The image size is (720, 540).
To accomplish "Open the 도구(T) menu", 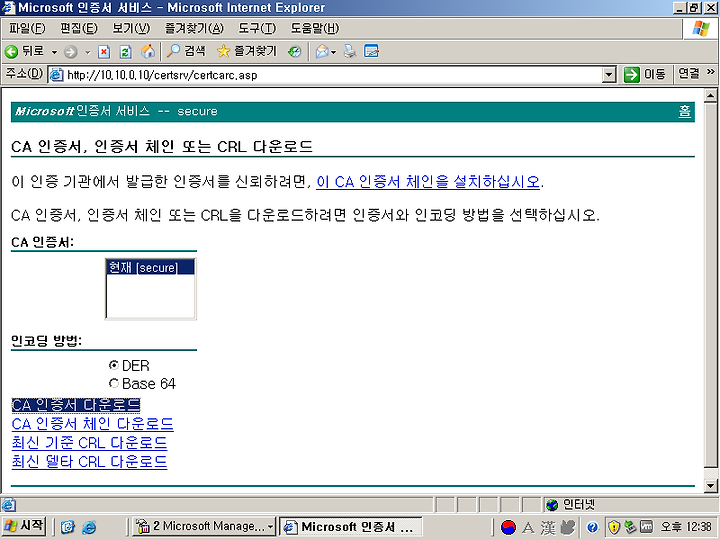I will pos(257,28).
